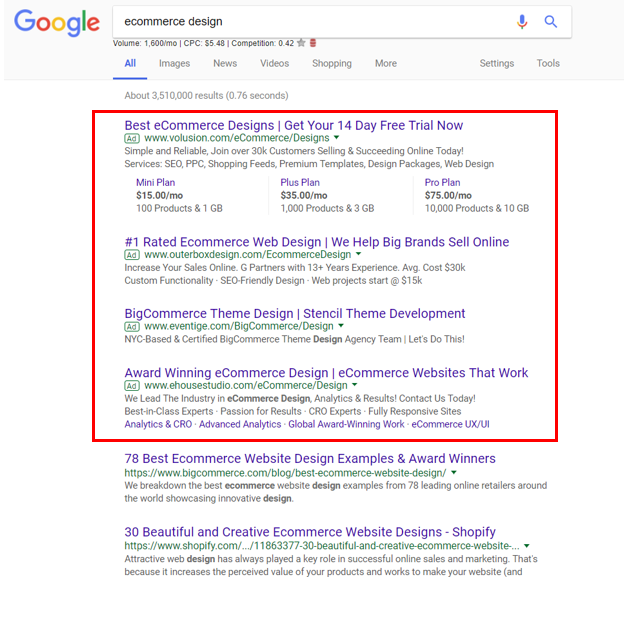Expand dropdown arrow next to shopify.com URL
Viewport: 624px width, 640px height.
coord(527,546)
